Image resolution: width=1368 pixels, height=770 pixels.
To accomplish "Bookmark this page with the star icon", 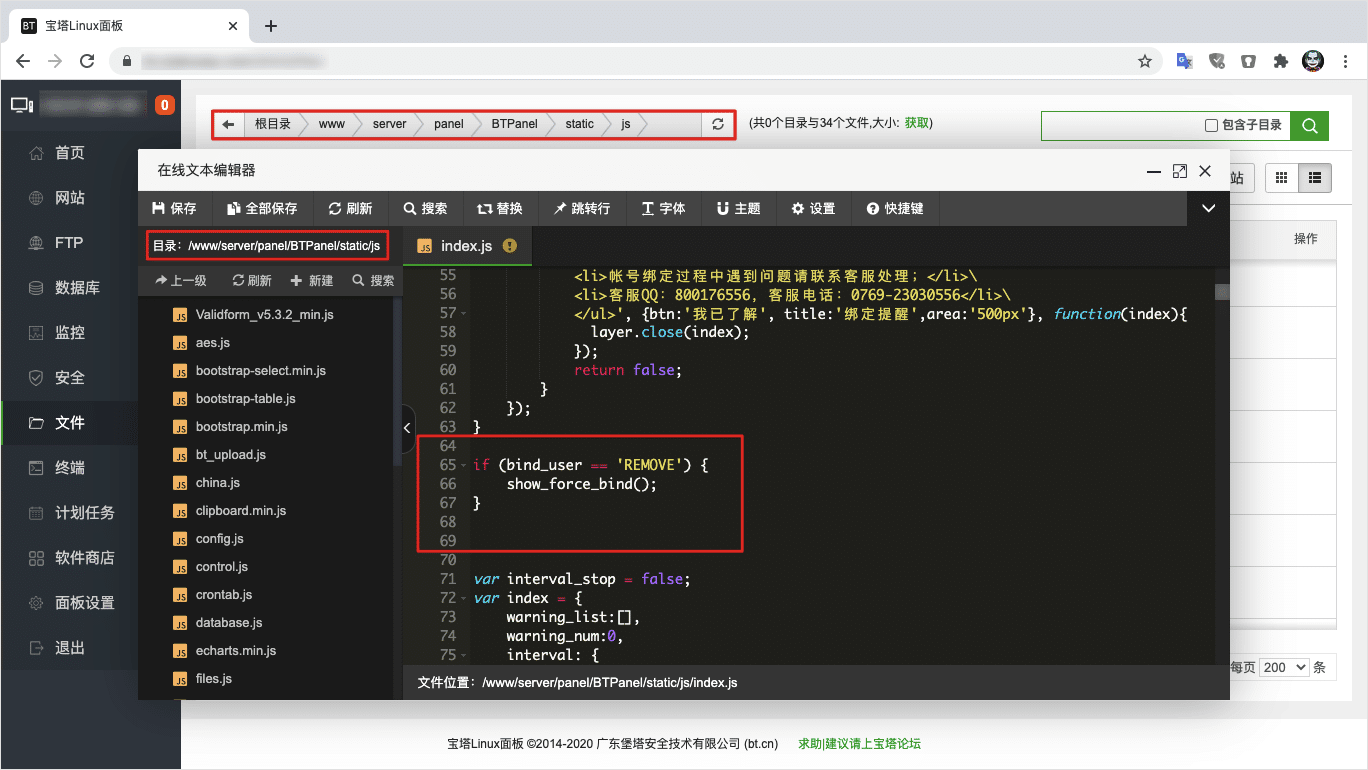I will pyautogui.click(x=1145, y=61).
